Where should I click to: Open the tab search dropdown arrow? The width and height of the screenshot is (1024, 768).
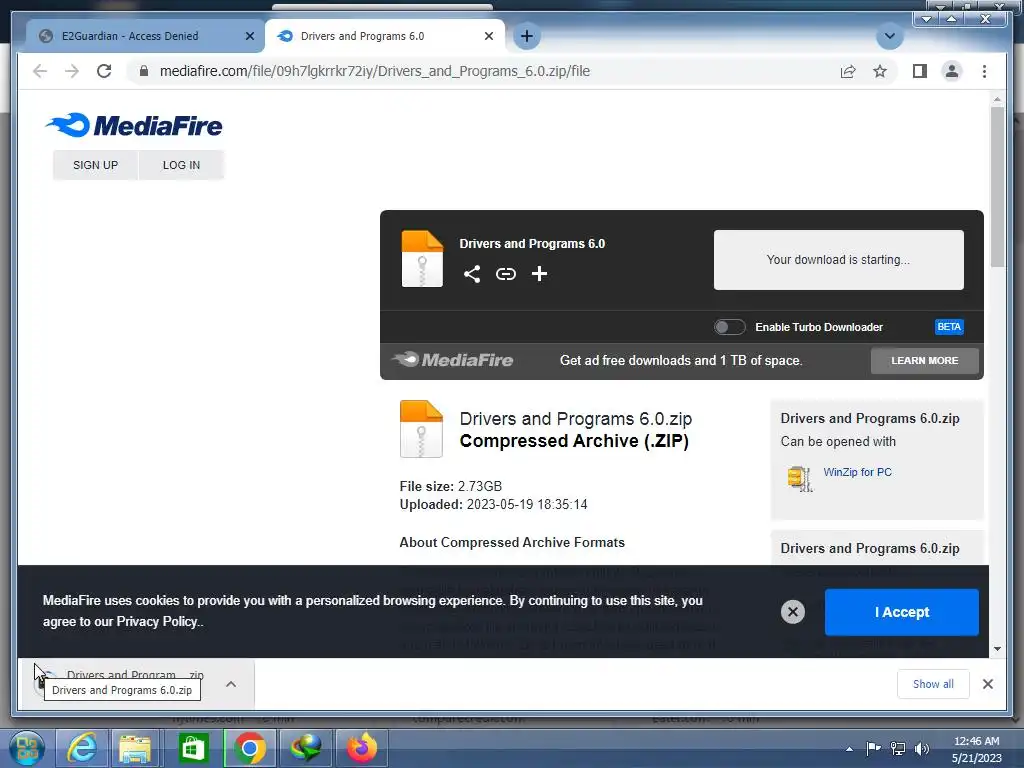pyautogui.click(x=889, y=36)
